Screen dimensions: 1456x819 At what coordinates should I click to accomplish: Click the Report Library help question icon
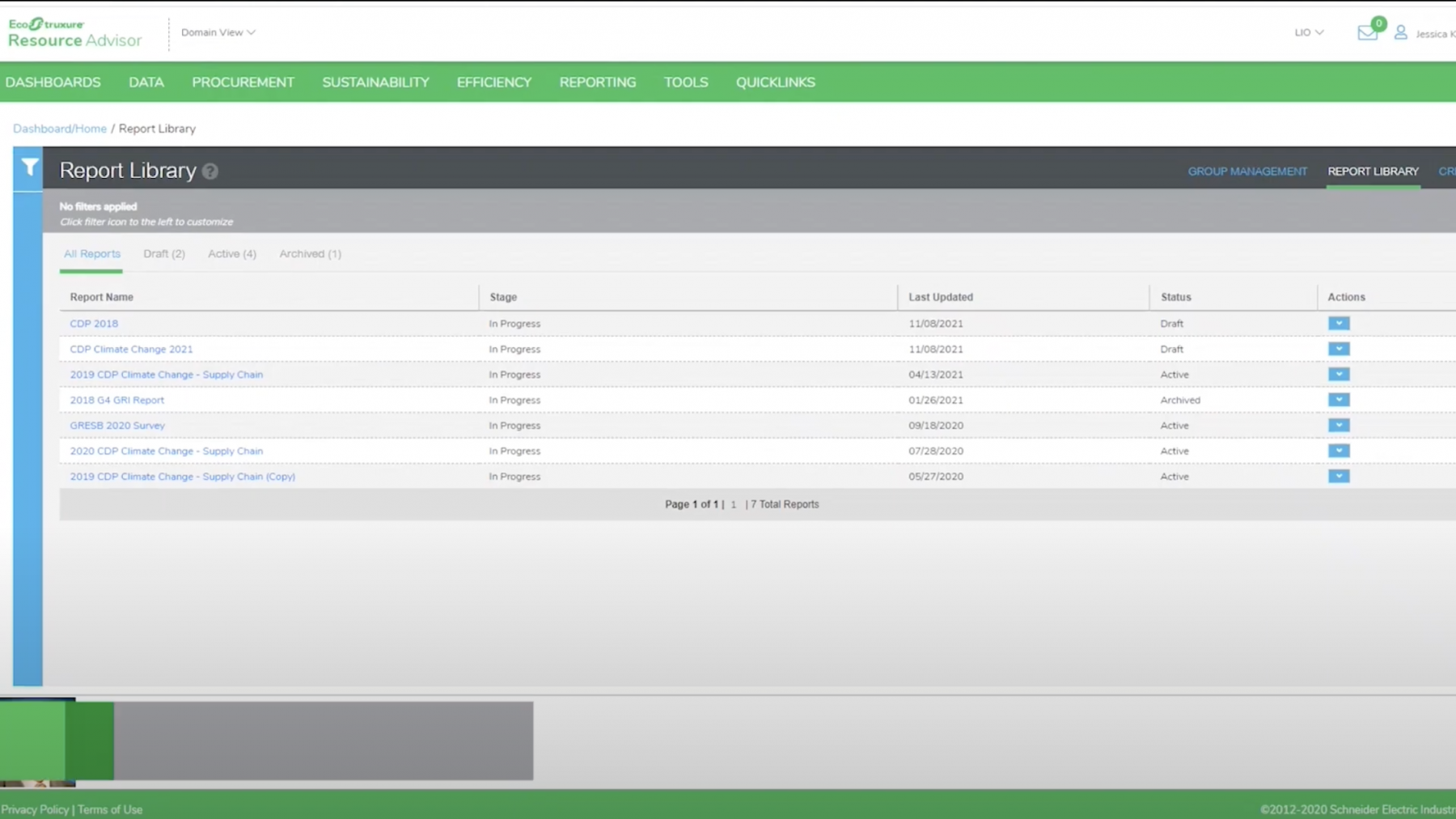point(210,172)
